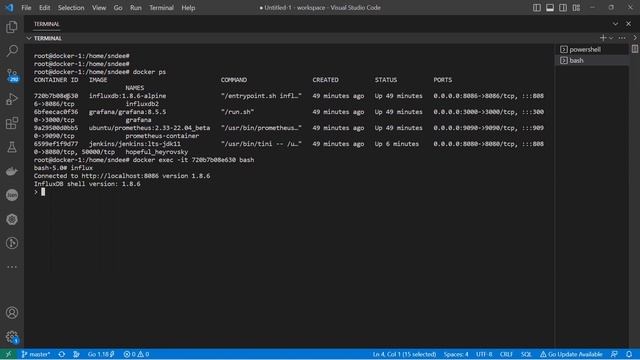Image resolution: width=640 pixels, height=360 pixels.
Task: Open the Explorer view in activity bar
Action: (x=12, y=27)
